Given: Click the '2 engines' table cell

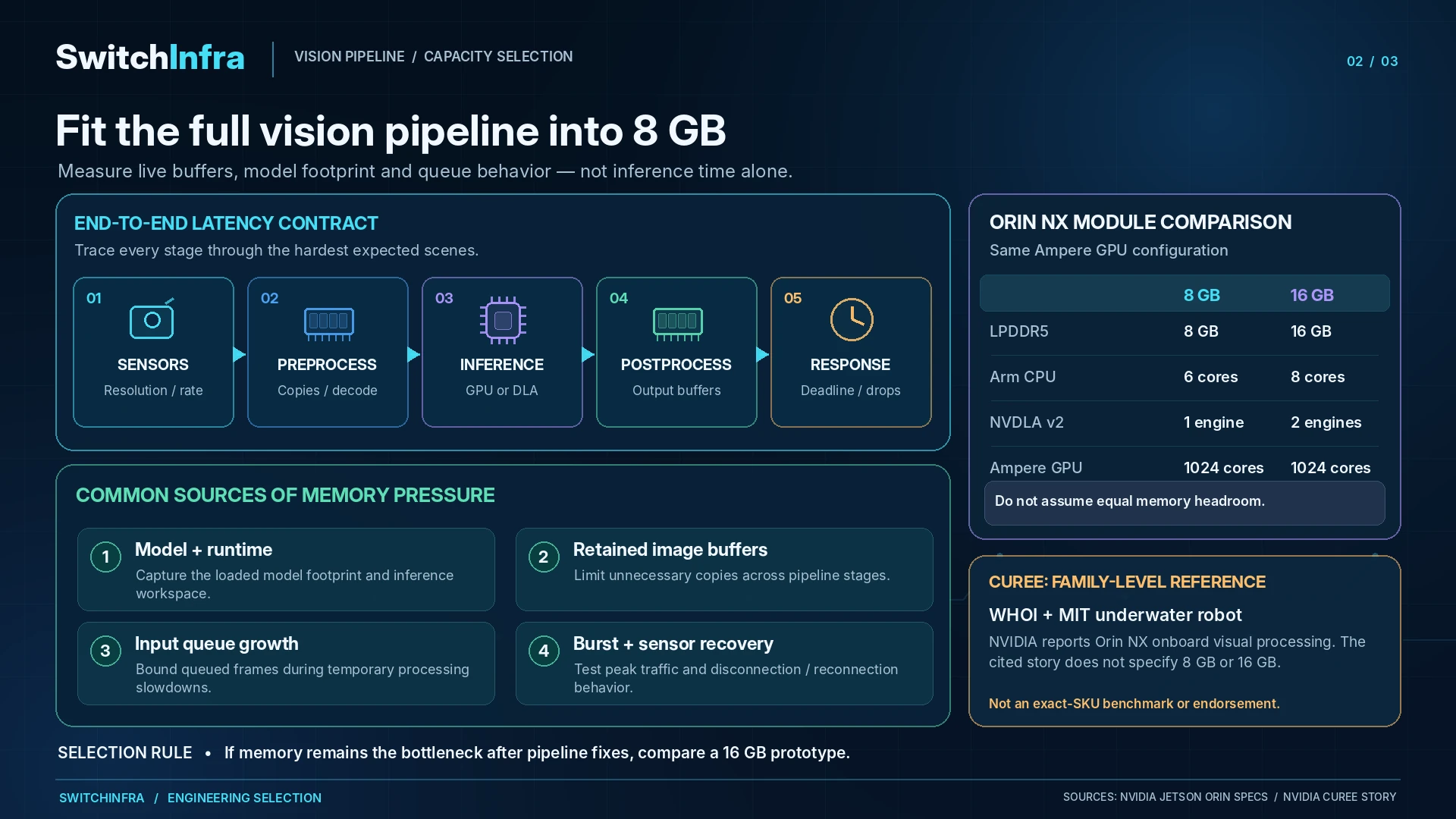Looking at the screenshot, I should pos(1326,422).
